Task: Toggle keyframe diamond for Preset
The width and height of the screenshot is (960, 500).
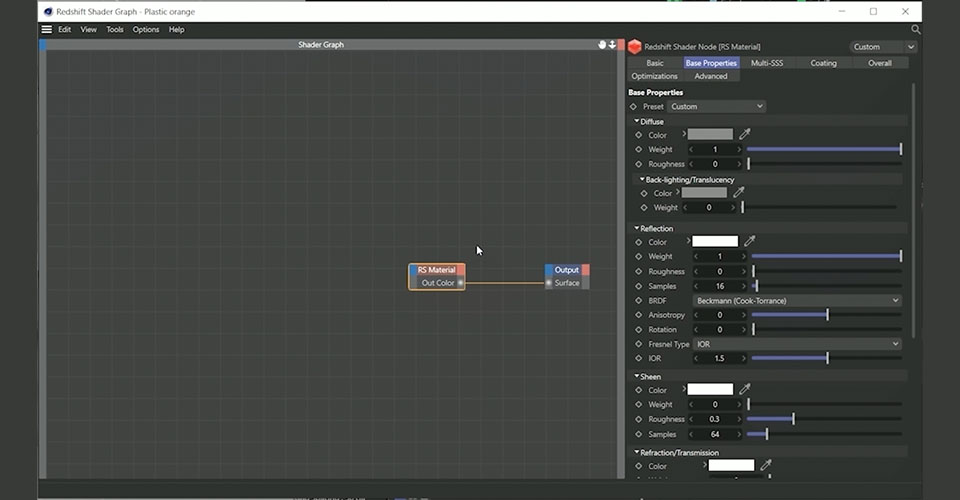Action: tap(633, 106)
